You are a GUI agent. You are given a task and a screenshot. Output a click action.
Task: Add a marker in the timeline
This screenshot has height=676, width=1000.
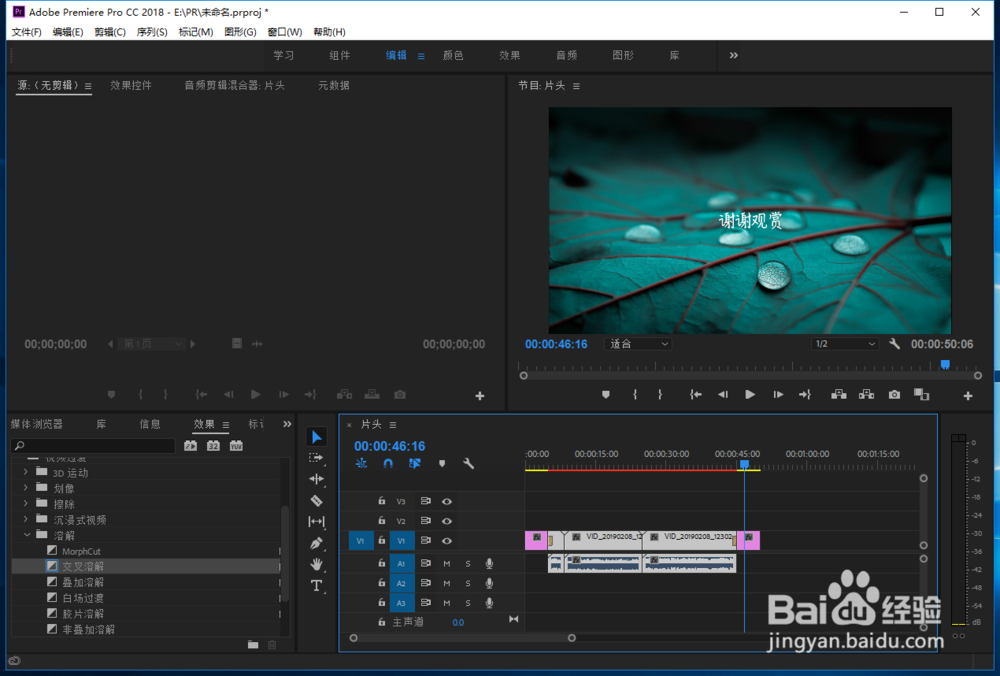(x=442, y=464)
